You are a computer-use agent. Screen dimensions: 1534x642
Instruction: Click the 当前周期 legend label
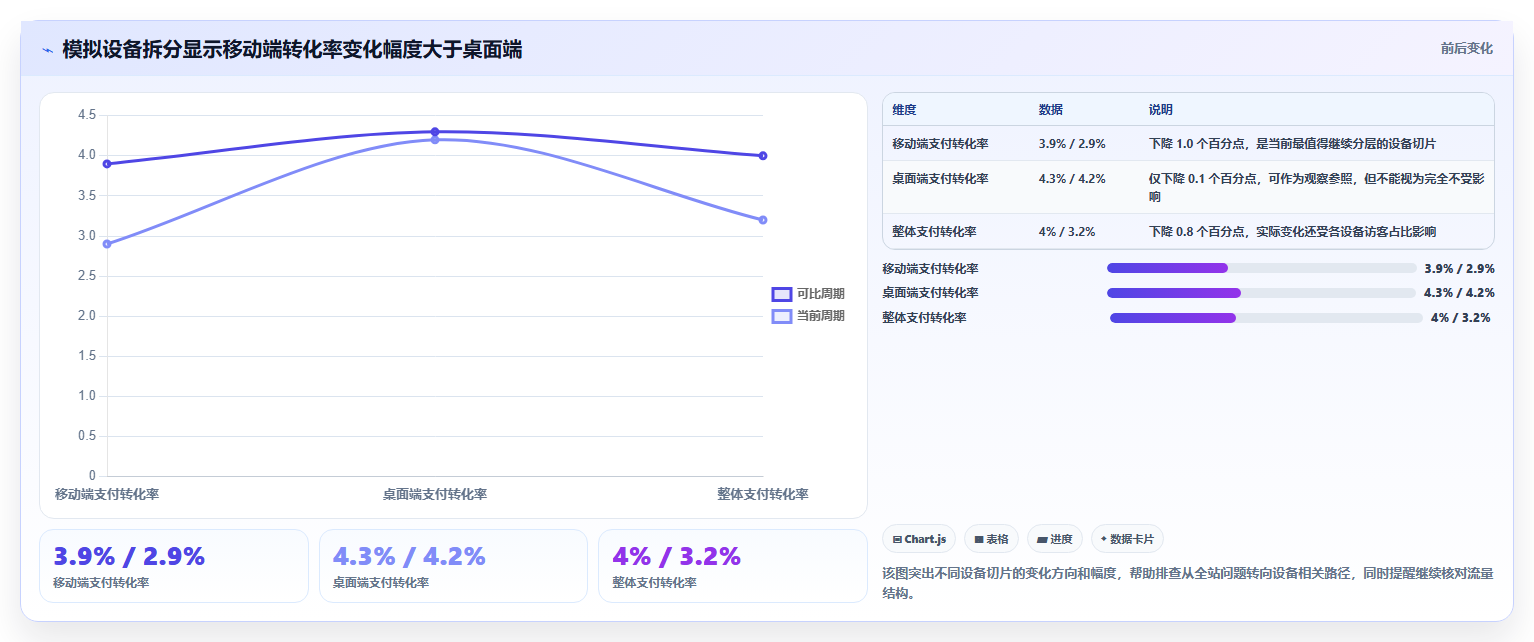coord(821,316)
